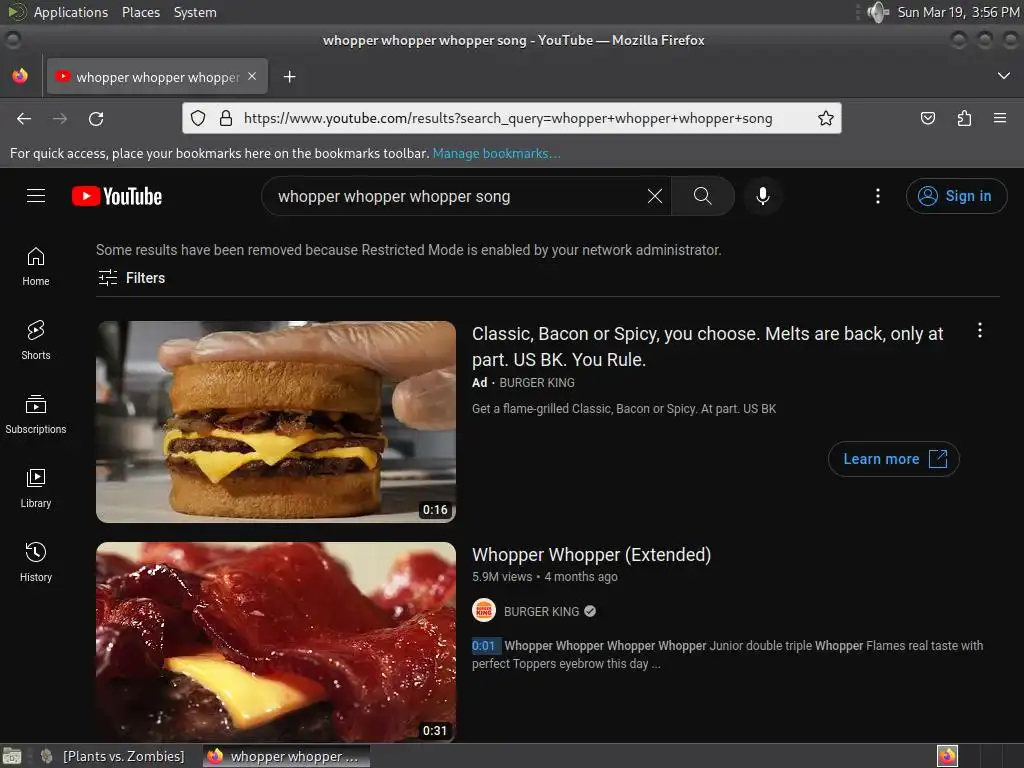Click Whopper Whopper (Extended) title
This screenshot has height=768, width=1024.
(x=591, y=554)
